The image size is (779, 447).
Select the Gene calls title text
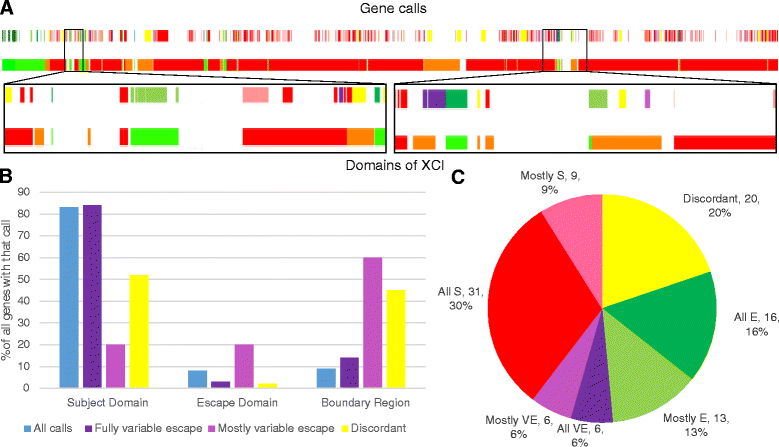point(387,8)
